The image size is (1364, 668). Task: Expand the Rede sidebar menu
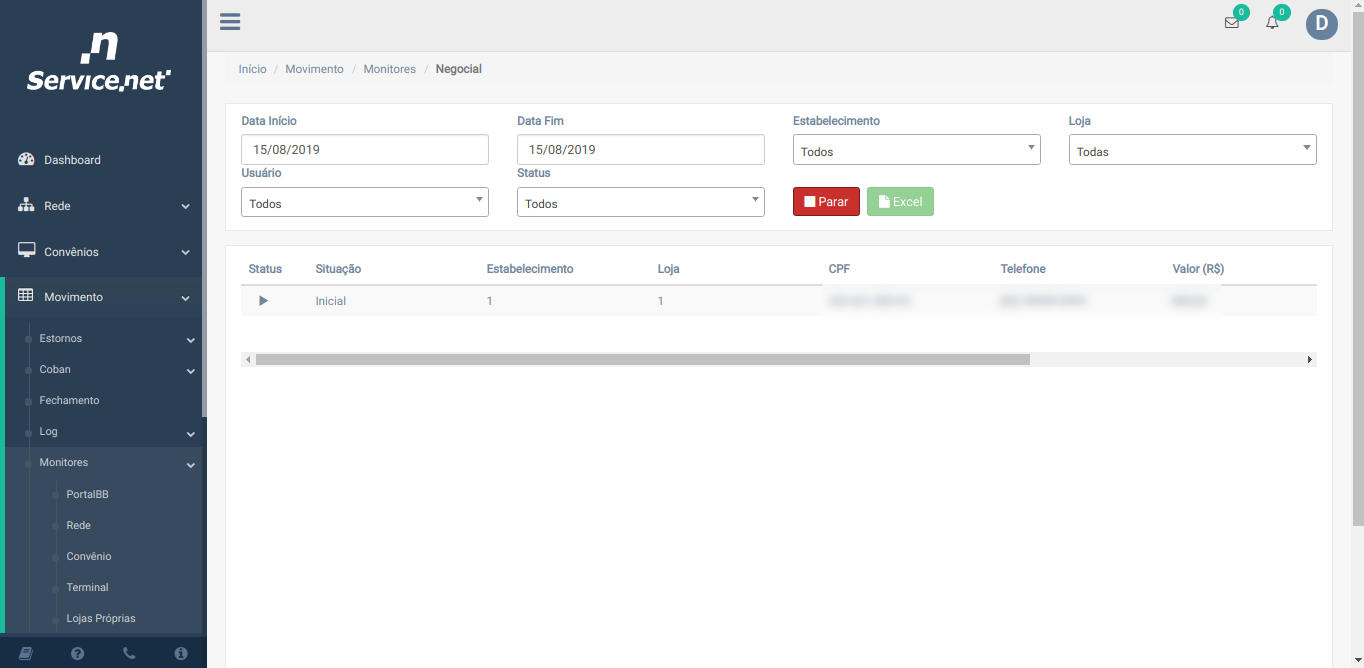point(103,206)
